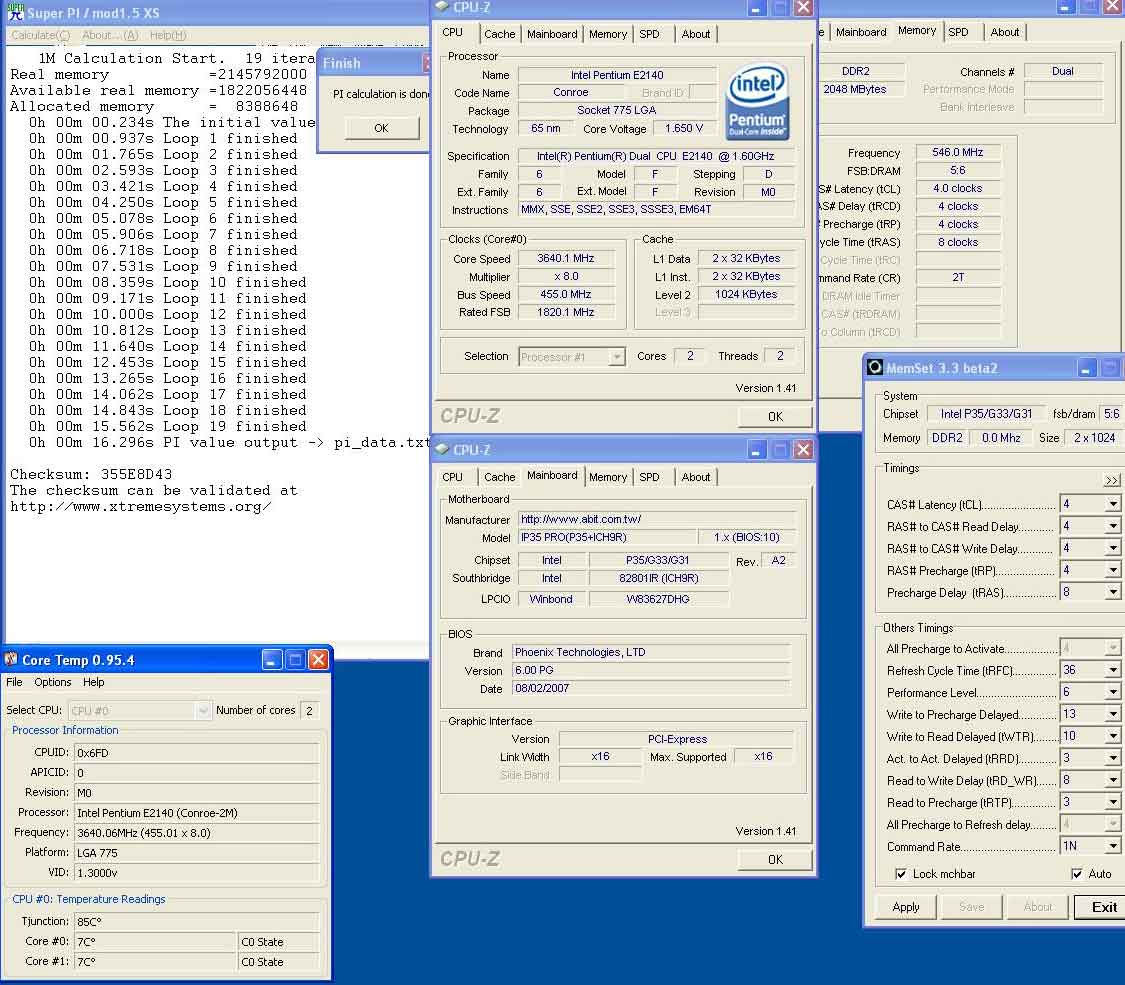Open the RAS# Precharge (tRP) dropdown
The width and height of the screenshot is (1125, 985).
[1112, 570]
